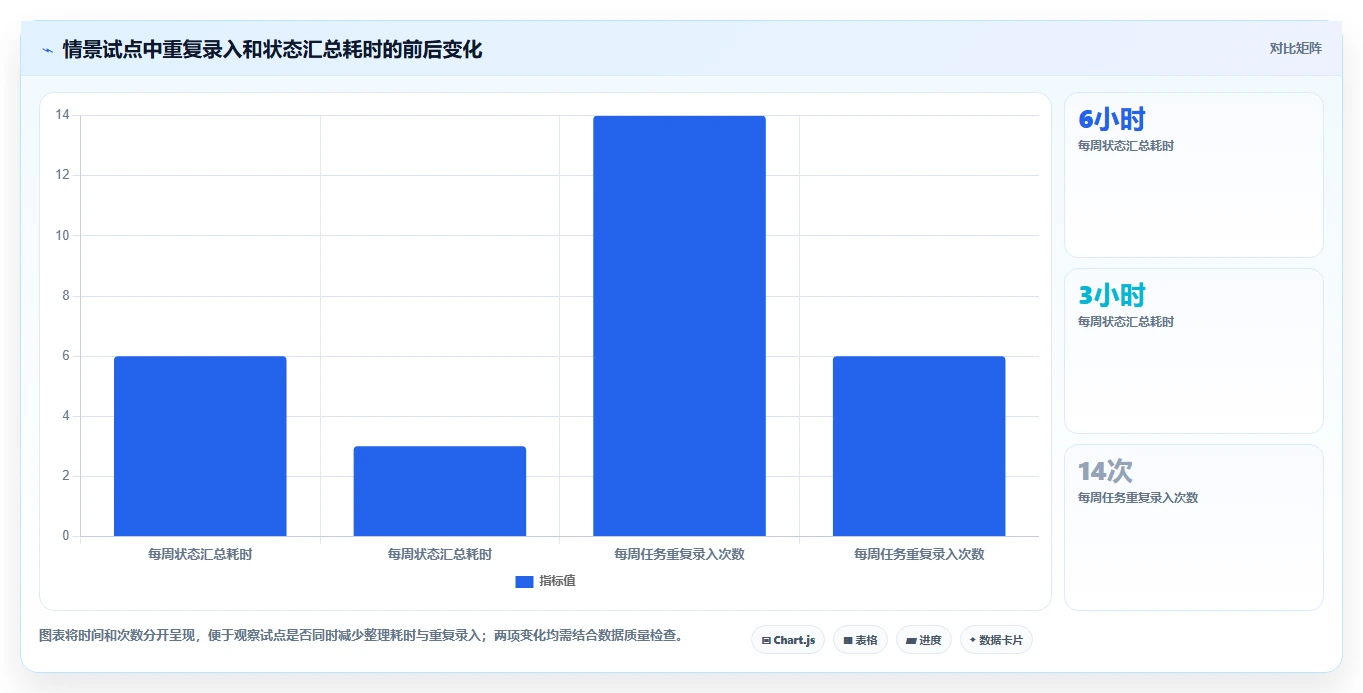
Task: Select the 表格 chip
Action: tap(860, 640)
